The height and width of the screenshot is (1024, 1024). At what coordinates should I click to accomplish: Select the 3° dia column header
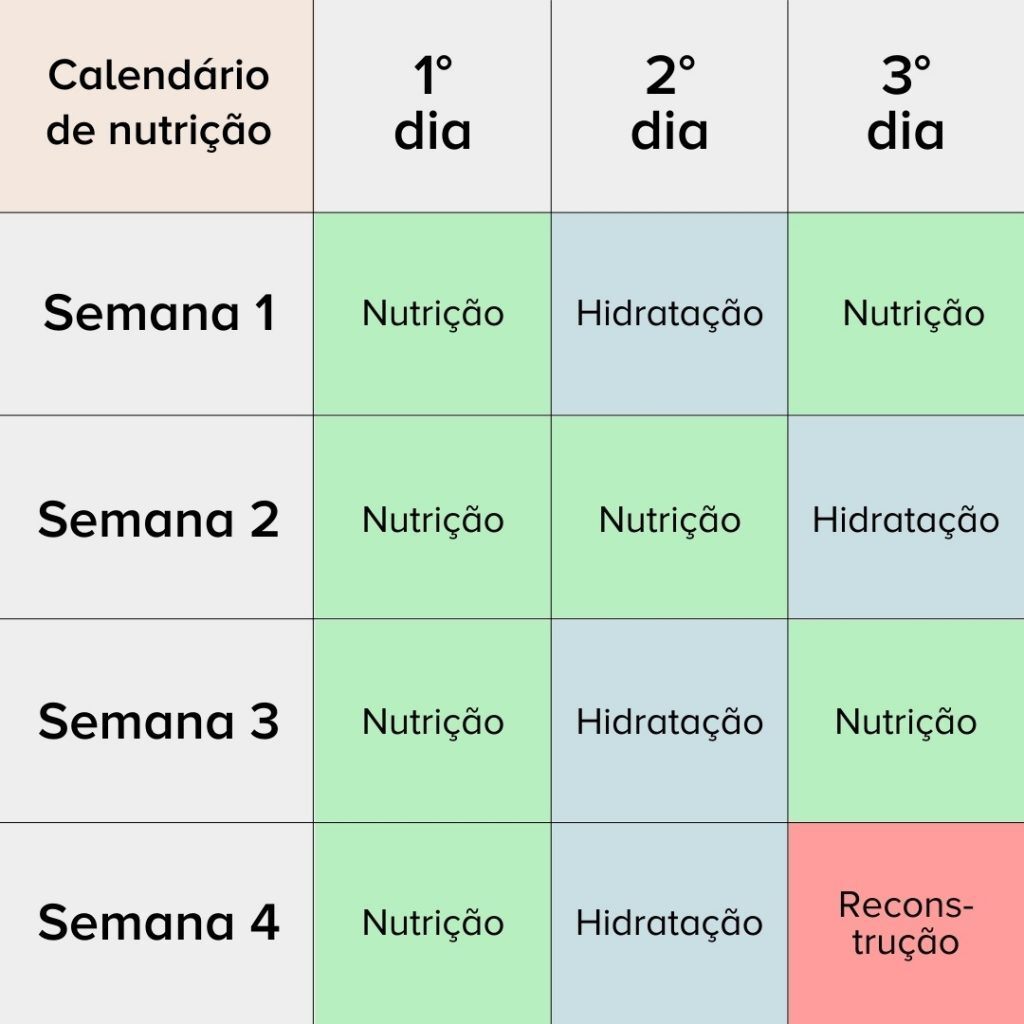[906, 106]
